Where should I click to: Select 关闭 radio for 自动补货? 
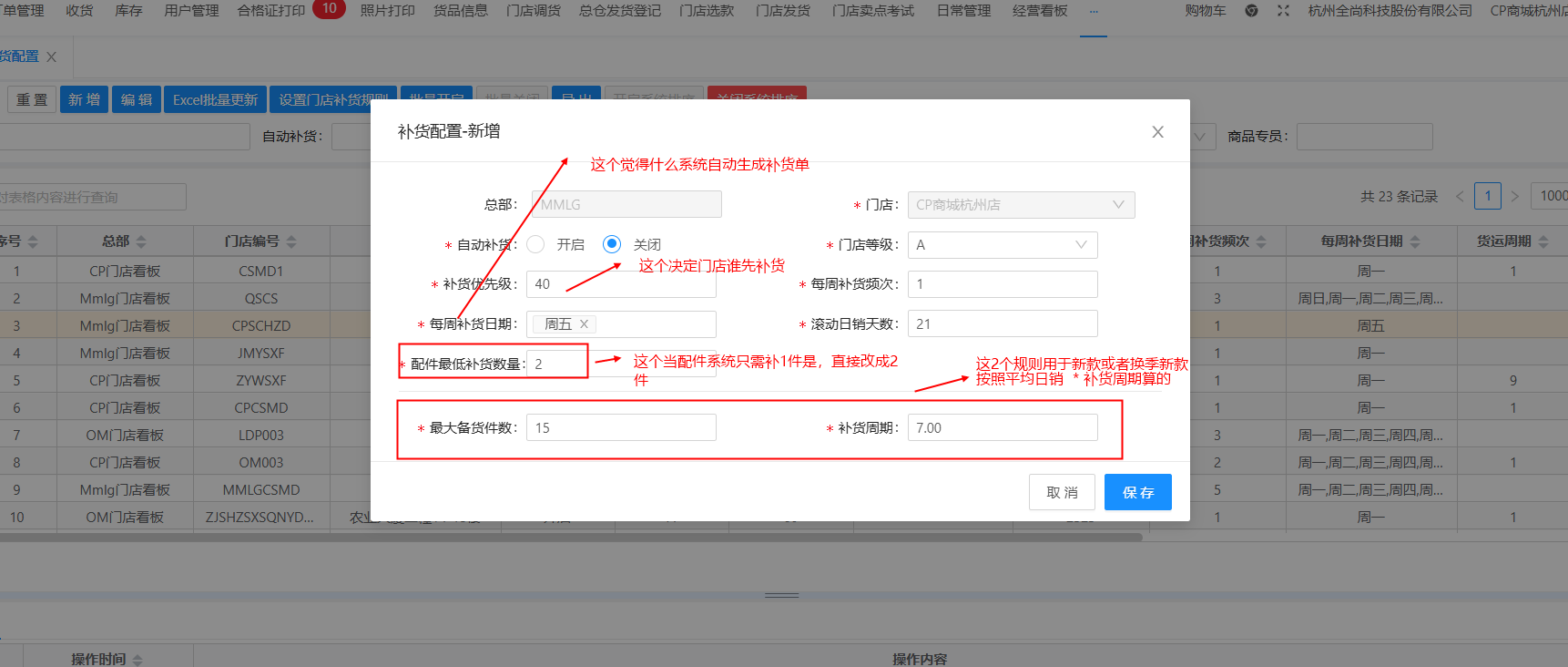click(612, 244)
